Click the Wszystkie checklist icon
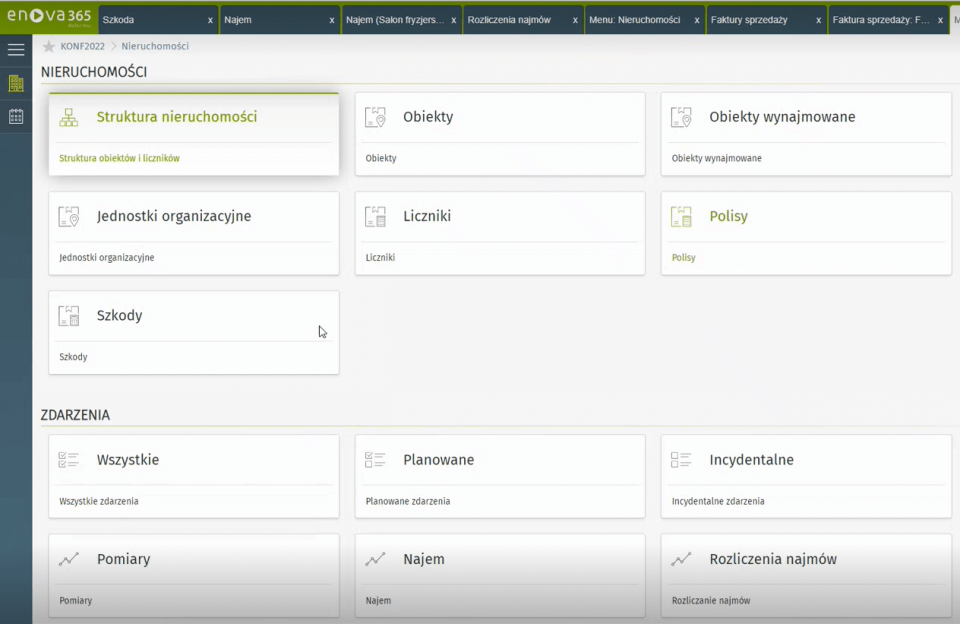This screenshot has height=624, width=960. pyautogui.click(x=68, y=460)
